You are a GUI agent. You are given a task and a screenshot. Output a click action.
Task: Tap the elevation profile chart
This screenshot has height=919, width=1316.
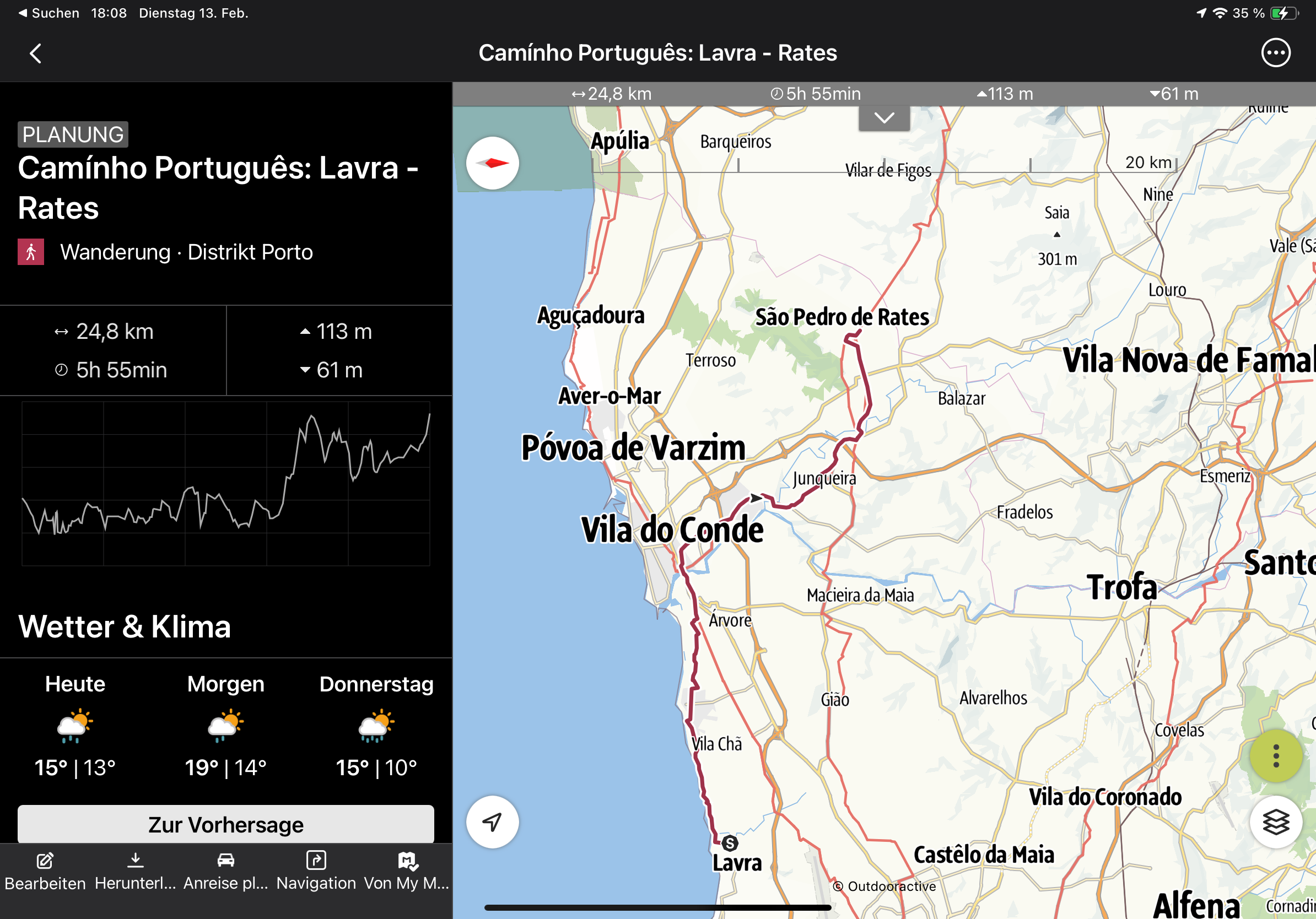point(226,484)
